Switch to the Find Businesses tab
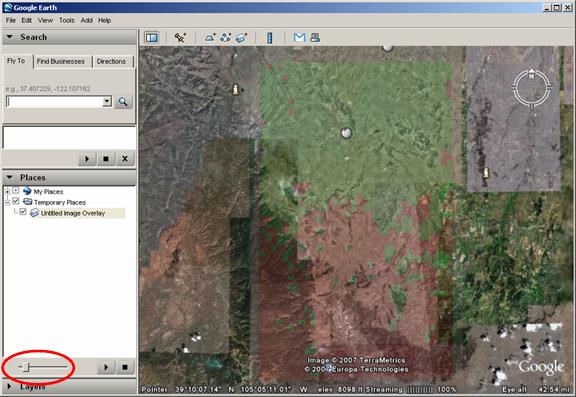This screenshot has height=397, width=576. click(x=61, y=61)
